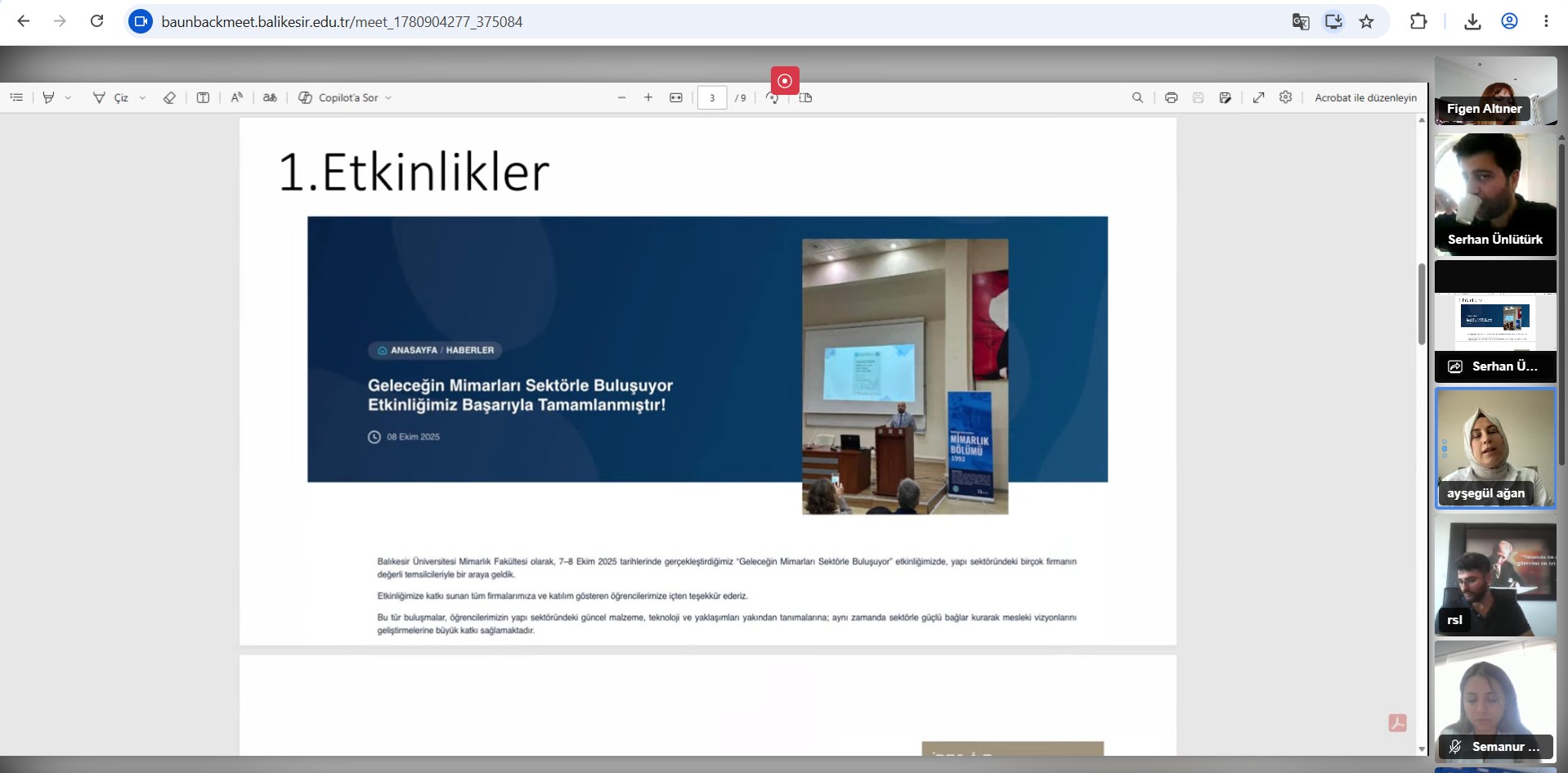Toggle the page view layout button
Screen dimensions: 1568x773
pos(806,97)
